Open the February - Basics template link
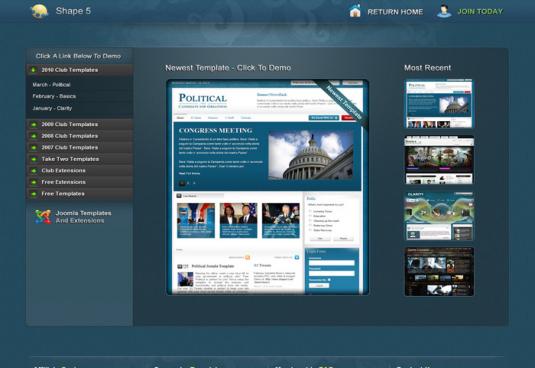 click(54, 96)
